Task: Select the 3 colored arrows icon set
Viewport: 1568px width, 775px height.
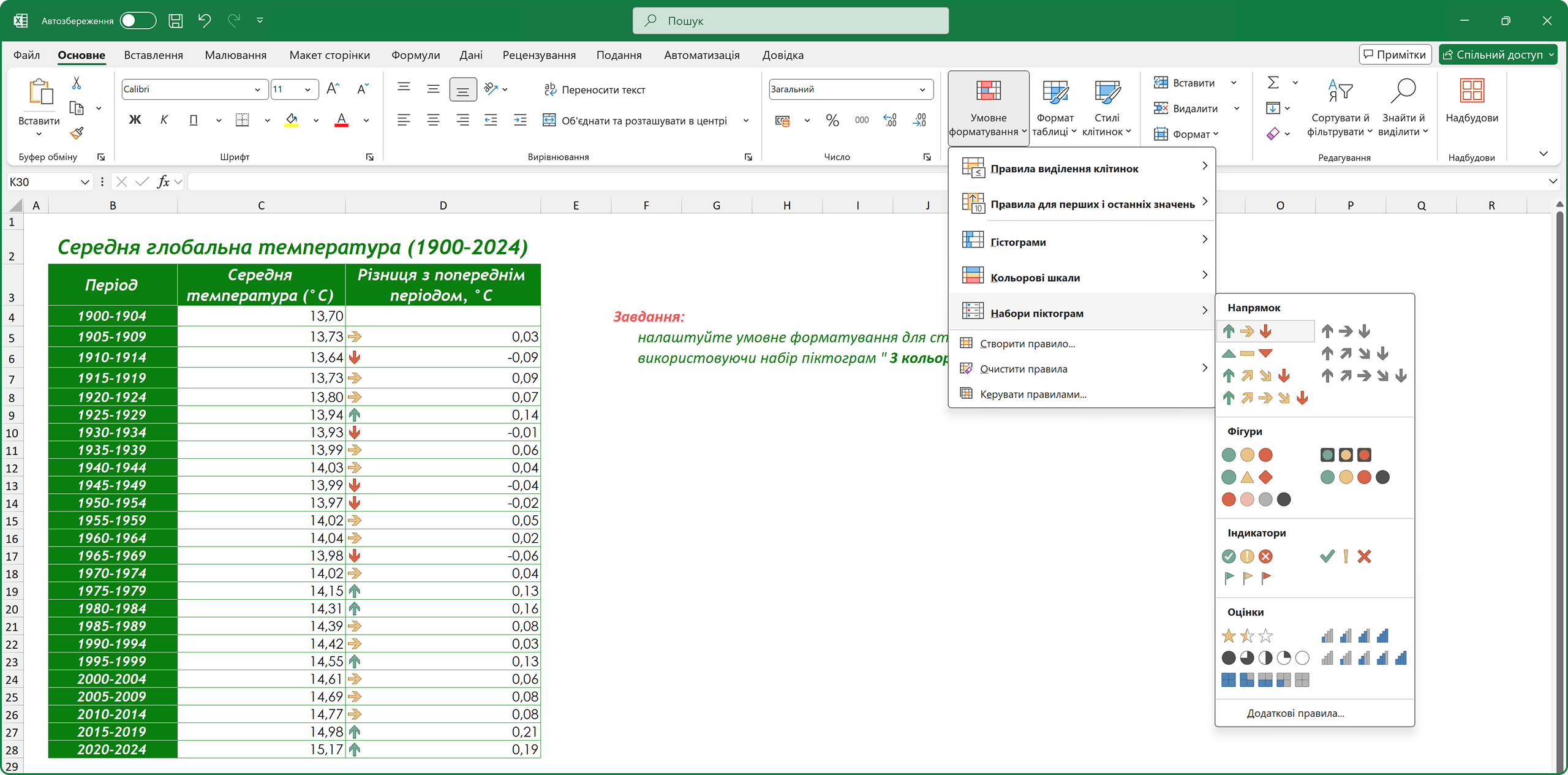Action: coord(1246,331)
